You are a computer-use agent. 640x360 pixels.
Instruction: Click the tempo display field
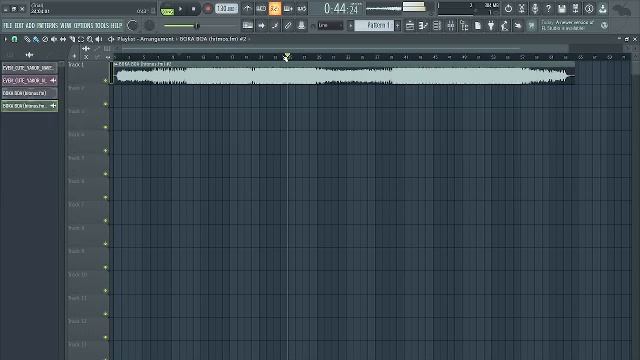click(x=227, y=9)
